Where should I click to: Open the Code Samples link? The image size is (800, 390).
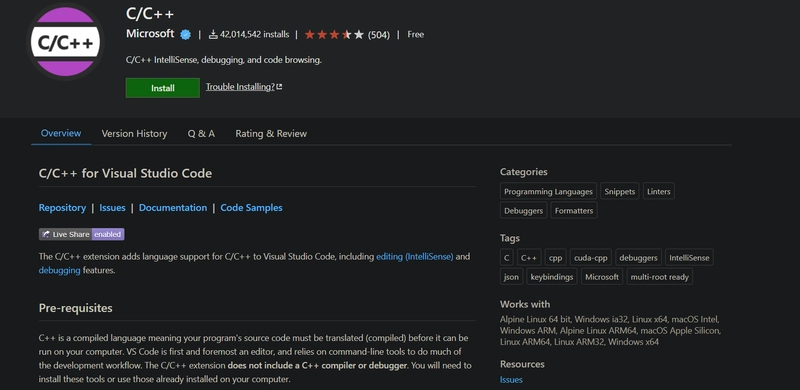[x=251, y=208]
